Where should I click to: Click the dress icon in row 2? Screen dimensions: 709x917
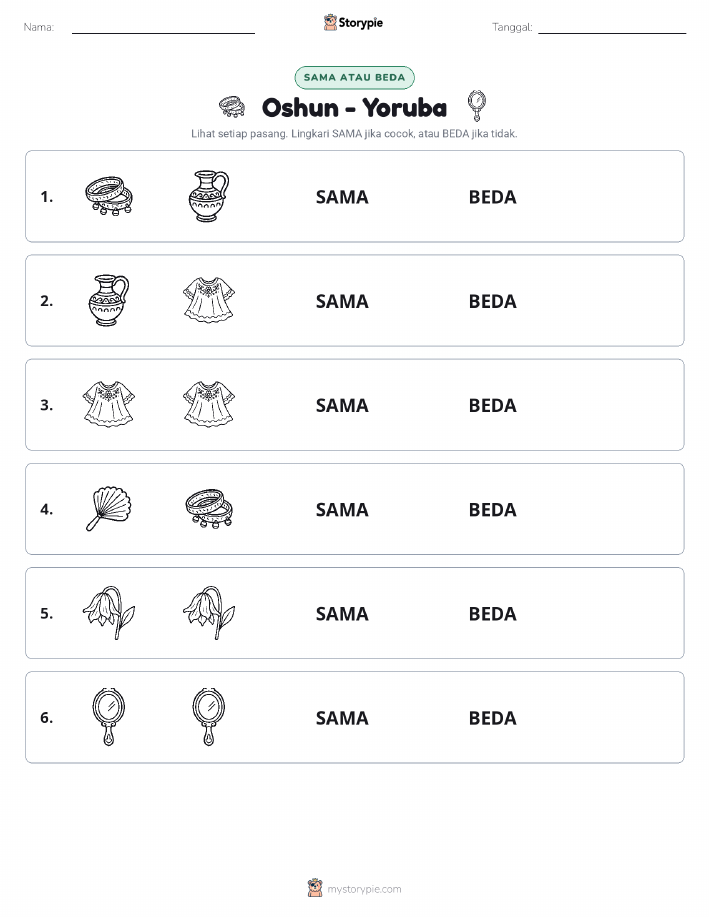tap(209, 300)
